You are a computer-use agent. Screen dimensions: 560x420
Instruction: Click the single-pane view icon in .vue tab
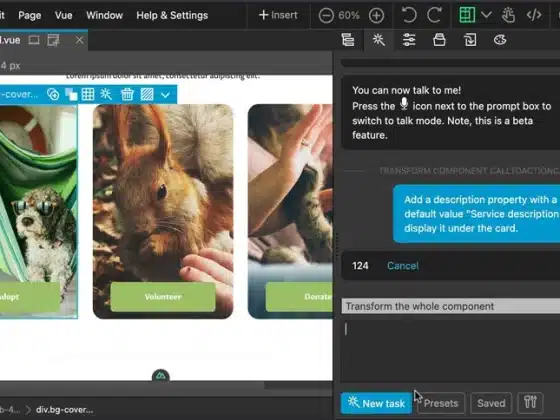(34, 40)
